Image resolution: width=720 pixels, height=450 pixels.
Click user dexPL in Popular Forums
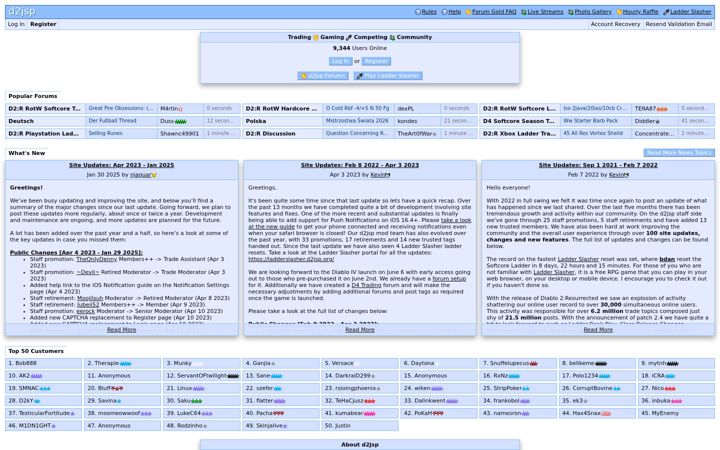pyautogui.click(x=405, y=109)
